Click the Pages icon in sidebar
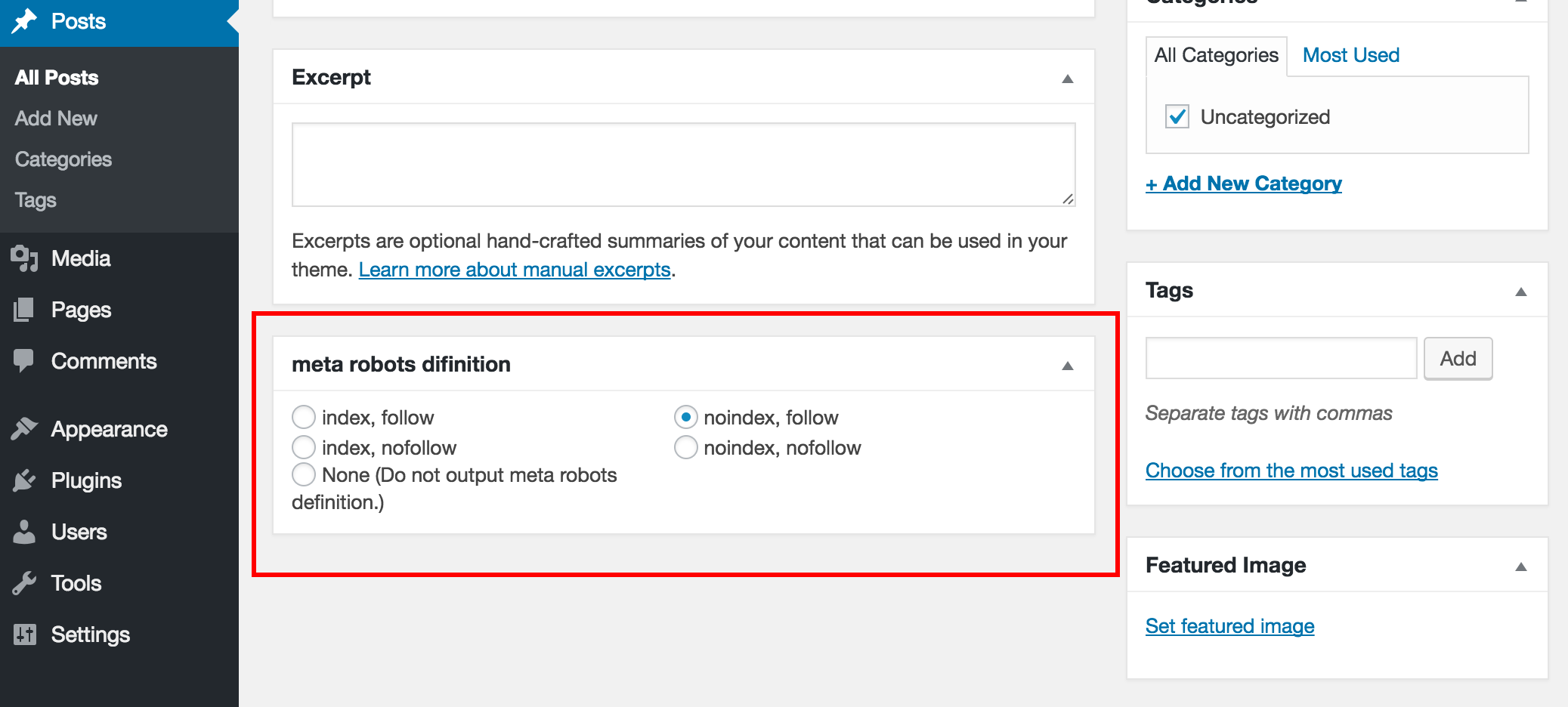The image size is (1568, 707). (x=24, y=310)
